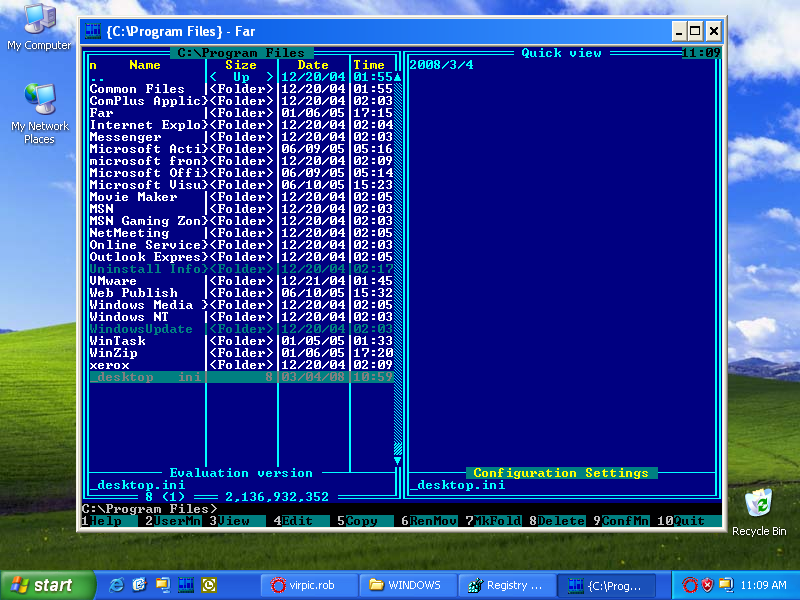Click the red ring tray icon
The image size is (800, 600).
click(690, 585)
